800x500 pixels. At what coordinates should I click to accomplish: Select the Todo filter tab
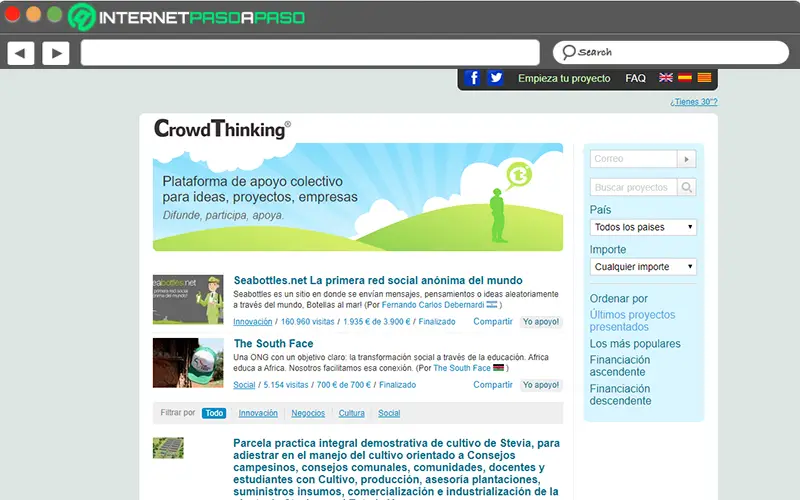click(x=214, y=413)
